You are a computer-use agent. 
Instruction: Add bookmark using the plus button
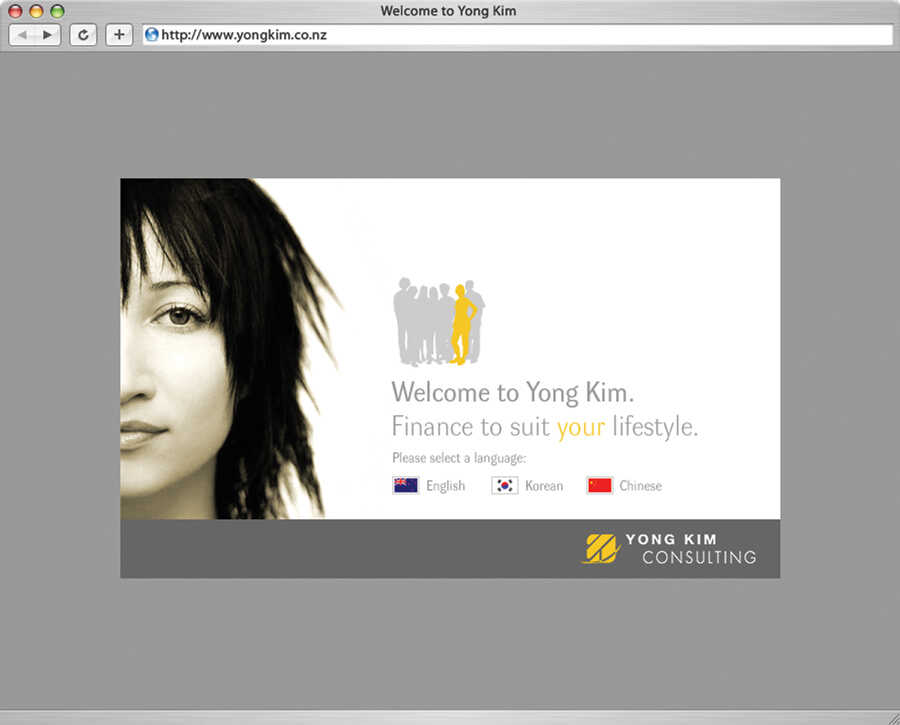119,35
